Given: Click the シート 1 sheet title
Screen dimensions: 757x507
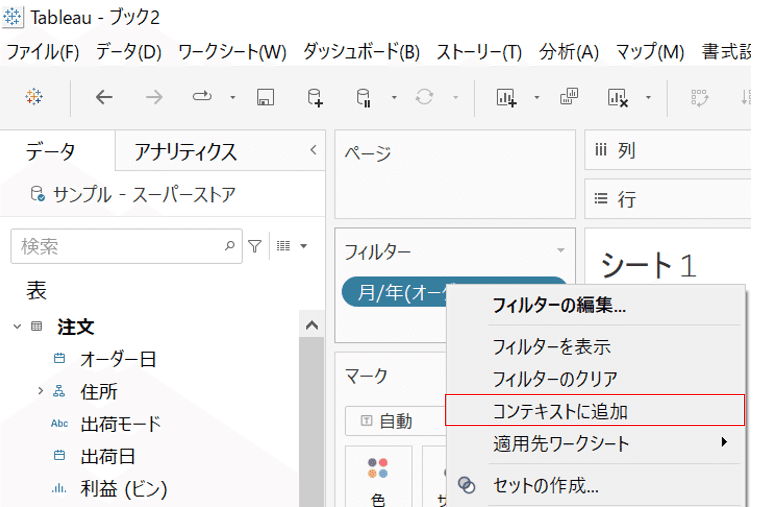Looking at the screenshot, I should click(648, 266).
